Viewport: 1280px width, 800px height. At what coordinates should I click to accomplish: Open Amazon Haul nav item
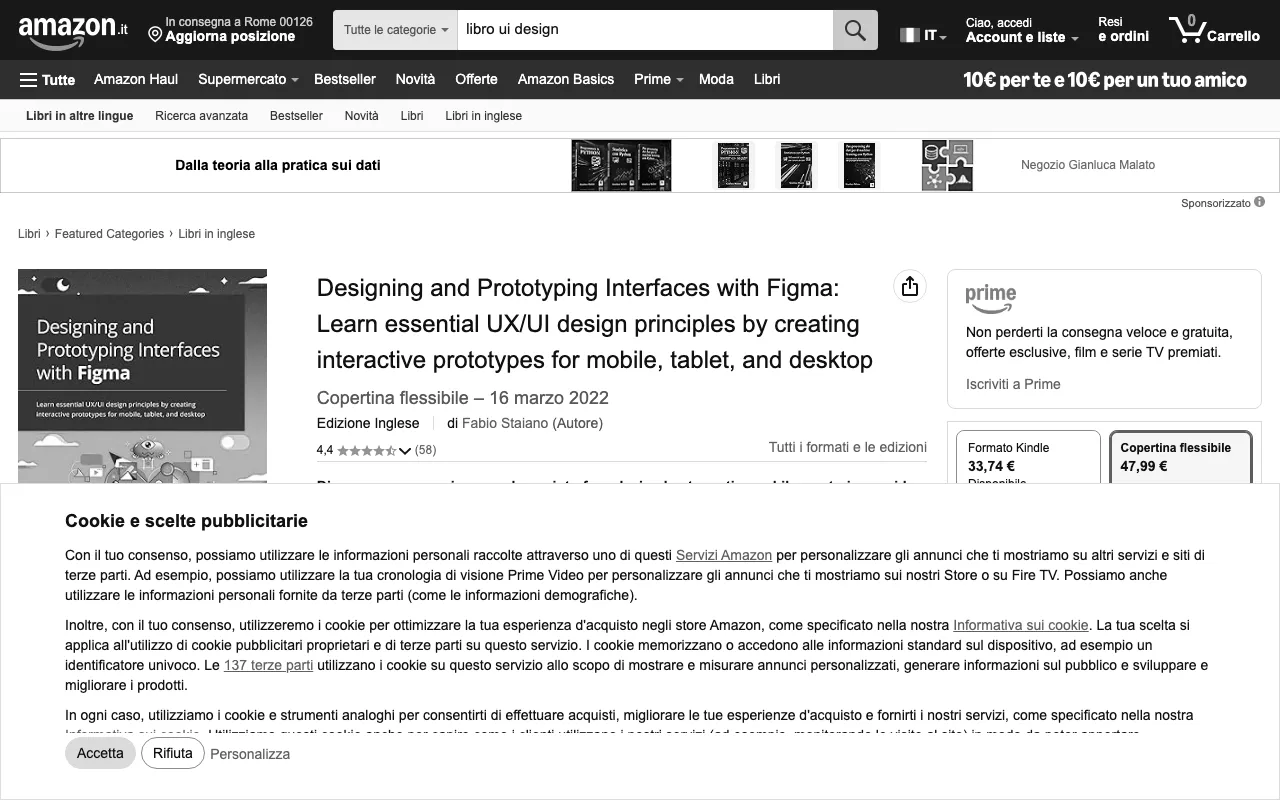pyautogui.click(x=136, y=79)
